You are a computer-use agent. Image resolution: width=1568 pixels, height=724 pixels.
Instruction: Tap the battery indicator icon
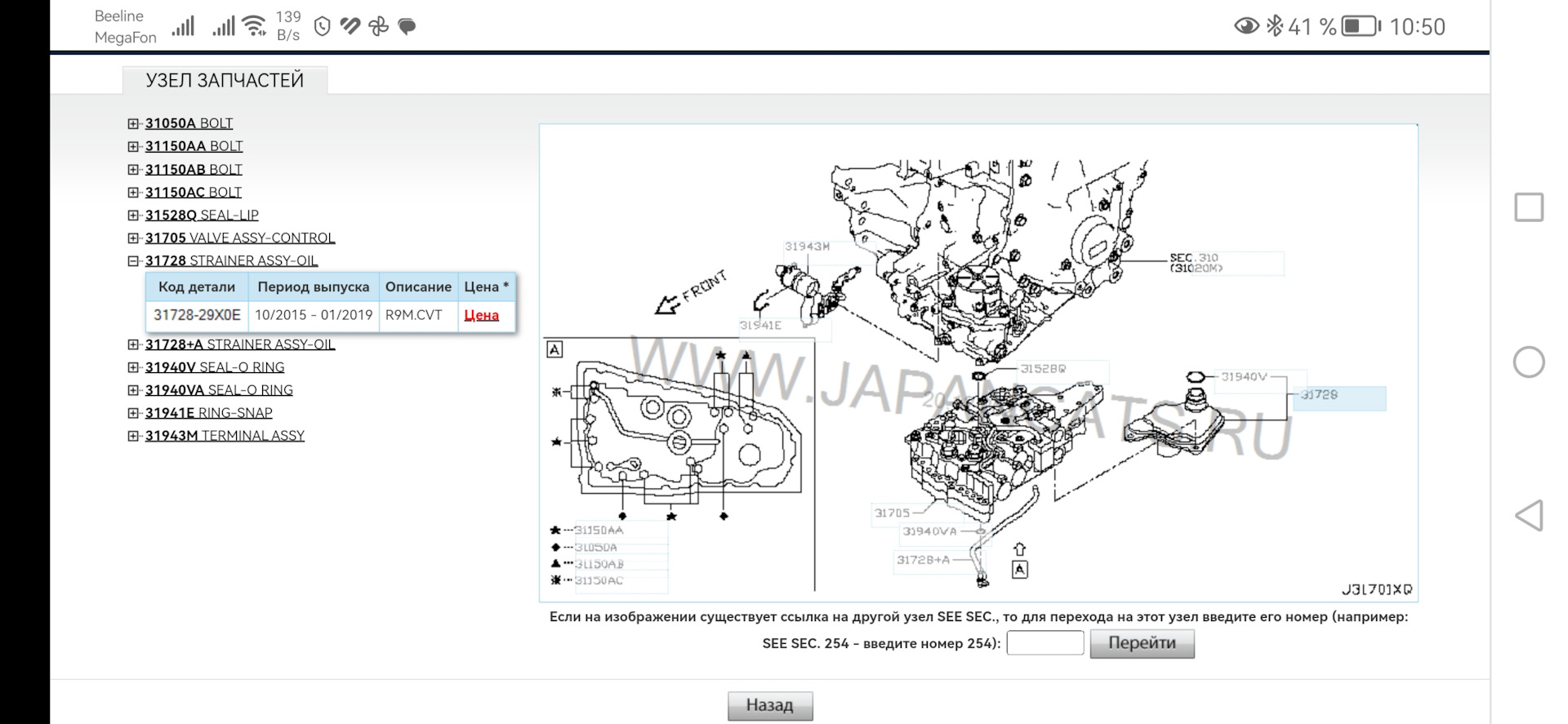pyautogui.click(x=1361, y=26)
